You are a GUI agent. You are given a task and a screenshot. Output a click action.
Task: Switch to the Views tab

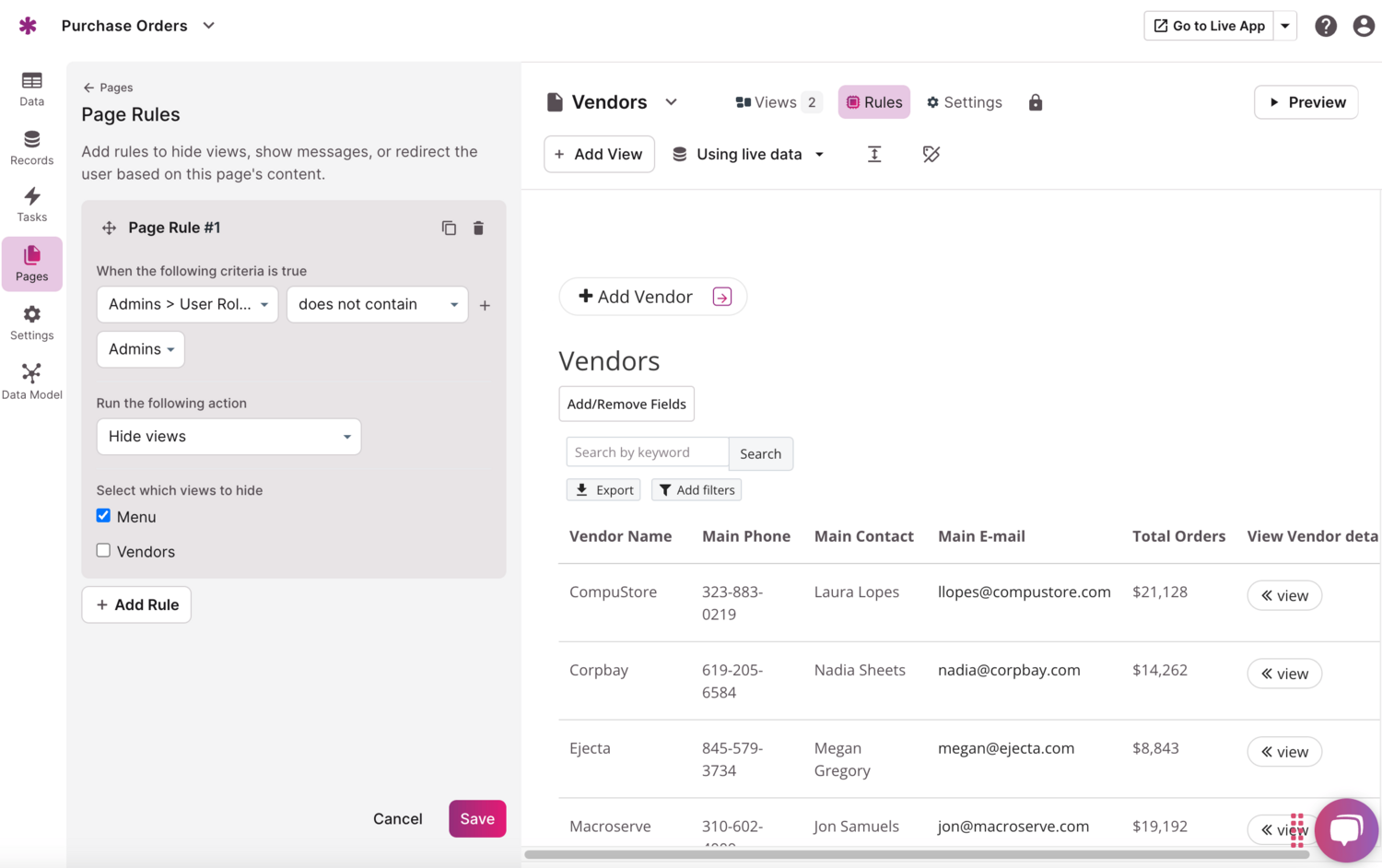(776, 102)
